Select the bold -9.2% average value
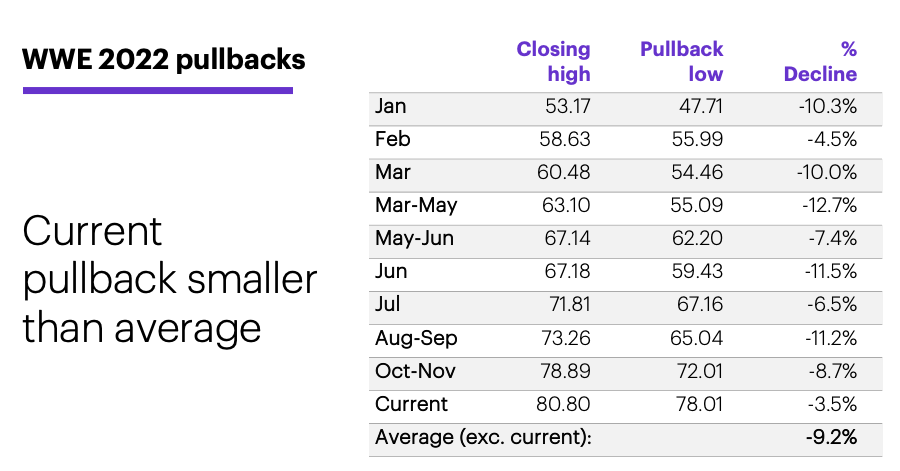The image size is (900, 471). pyautogui.click(x=831, y=437)
